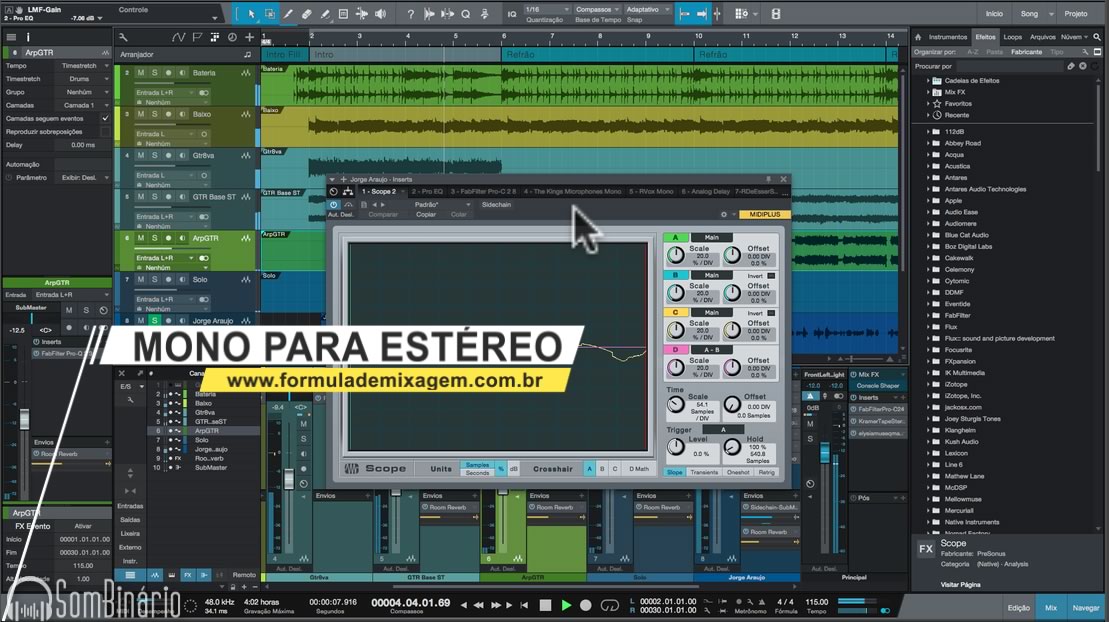The width and height of the screenshot is (1109, 622).
Task: Open the video player filmstrip icon
Action: point(776,13)
